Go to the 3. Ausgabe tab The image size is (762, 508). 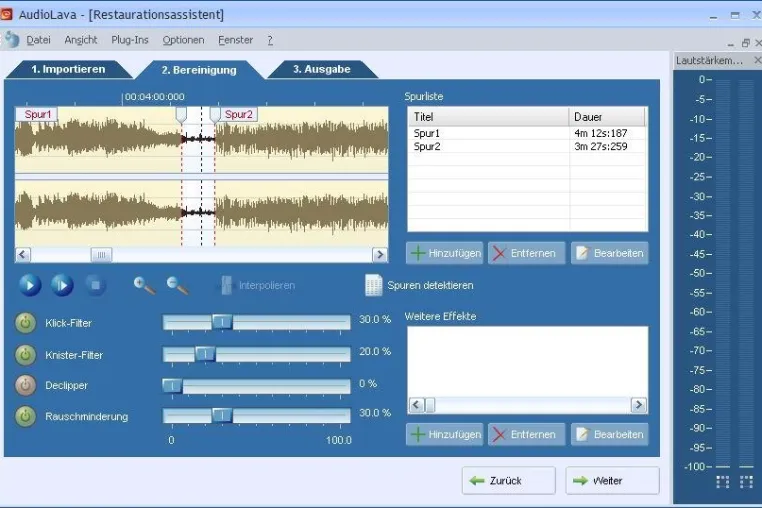point(322,69)
